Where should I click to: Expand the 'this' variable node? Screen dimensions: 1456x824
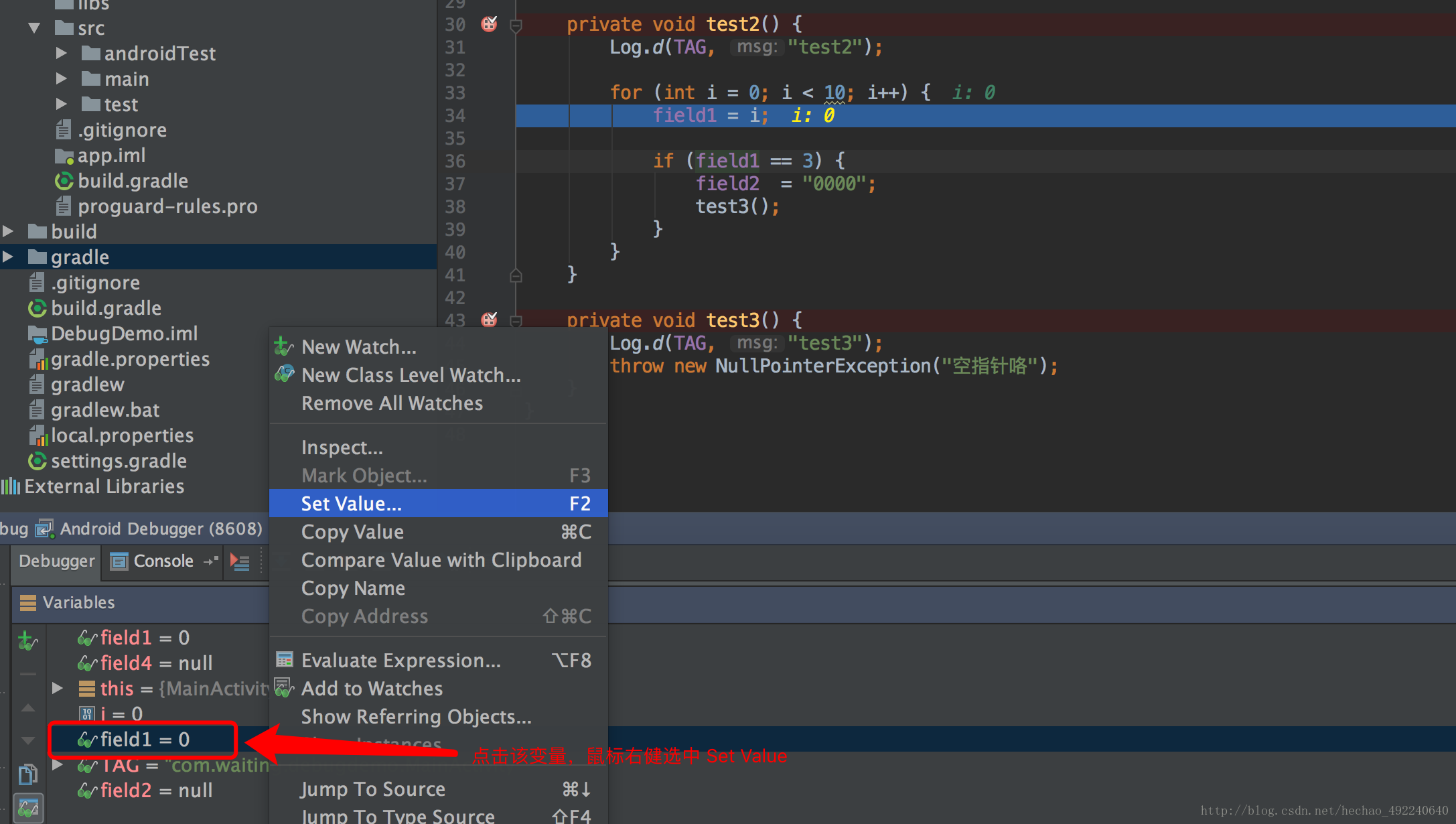(x=58, y=688)
